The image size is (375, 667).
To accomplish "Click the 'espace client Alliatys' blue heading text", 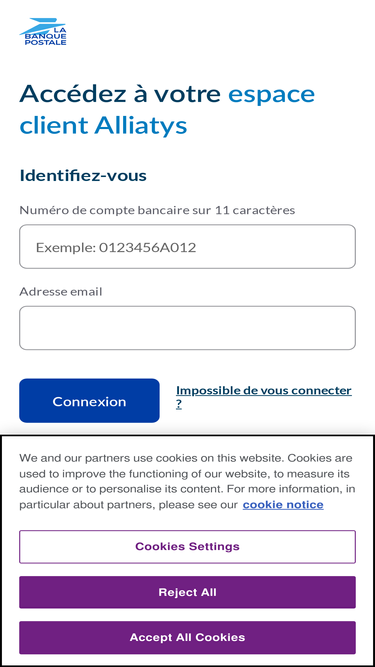I will pos(167,110).
